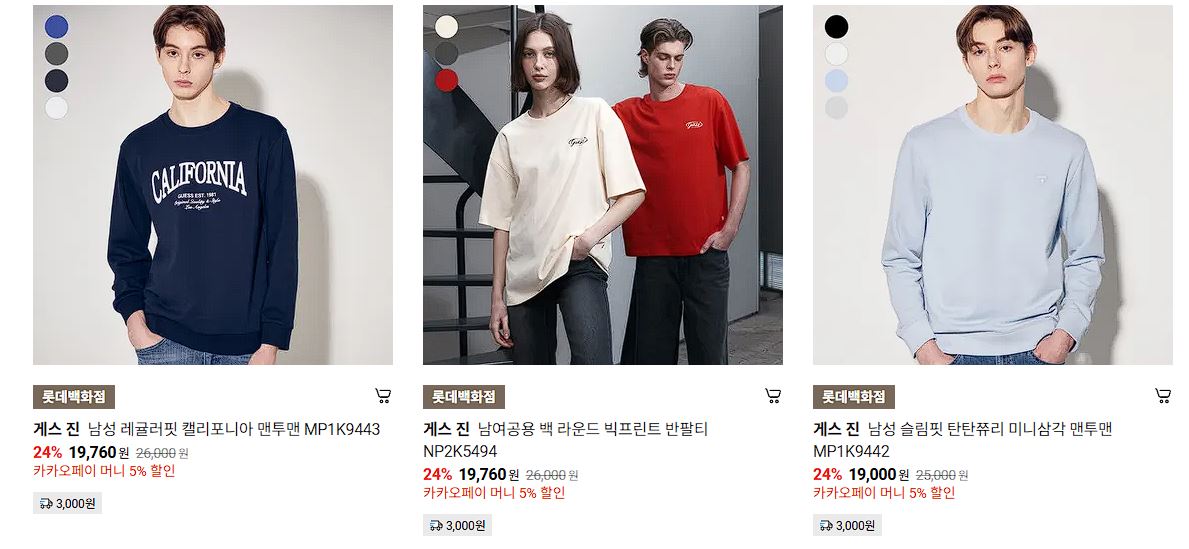Screen dimensions: 1189x549
Task: Click 롯데백화점 badge under light blue sweatshirt
Action: [854, 397]
